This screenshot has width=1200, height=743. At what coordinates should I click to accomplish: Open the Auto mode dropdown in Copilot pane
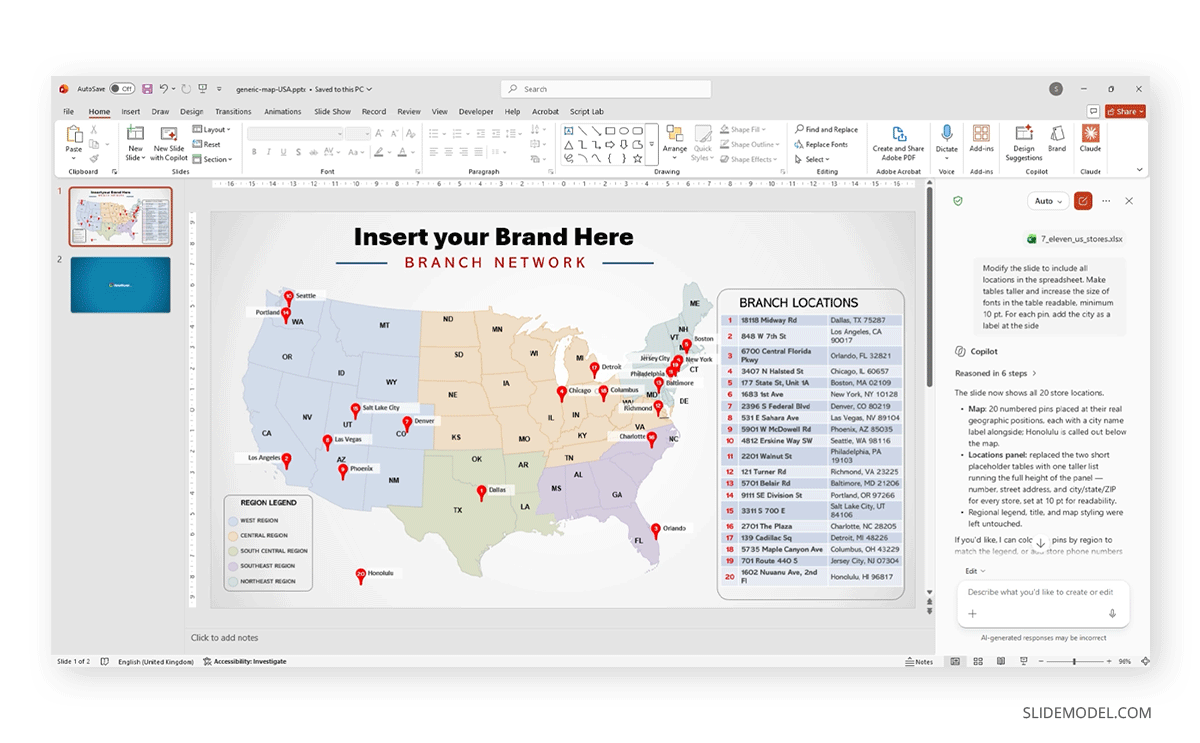click(1048, 201)
